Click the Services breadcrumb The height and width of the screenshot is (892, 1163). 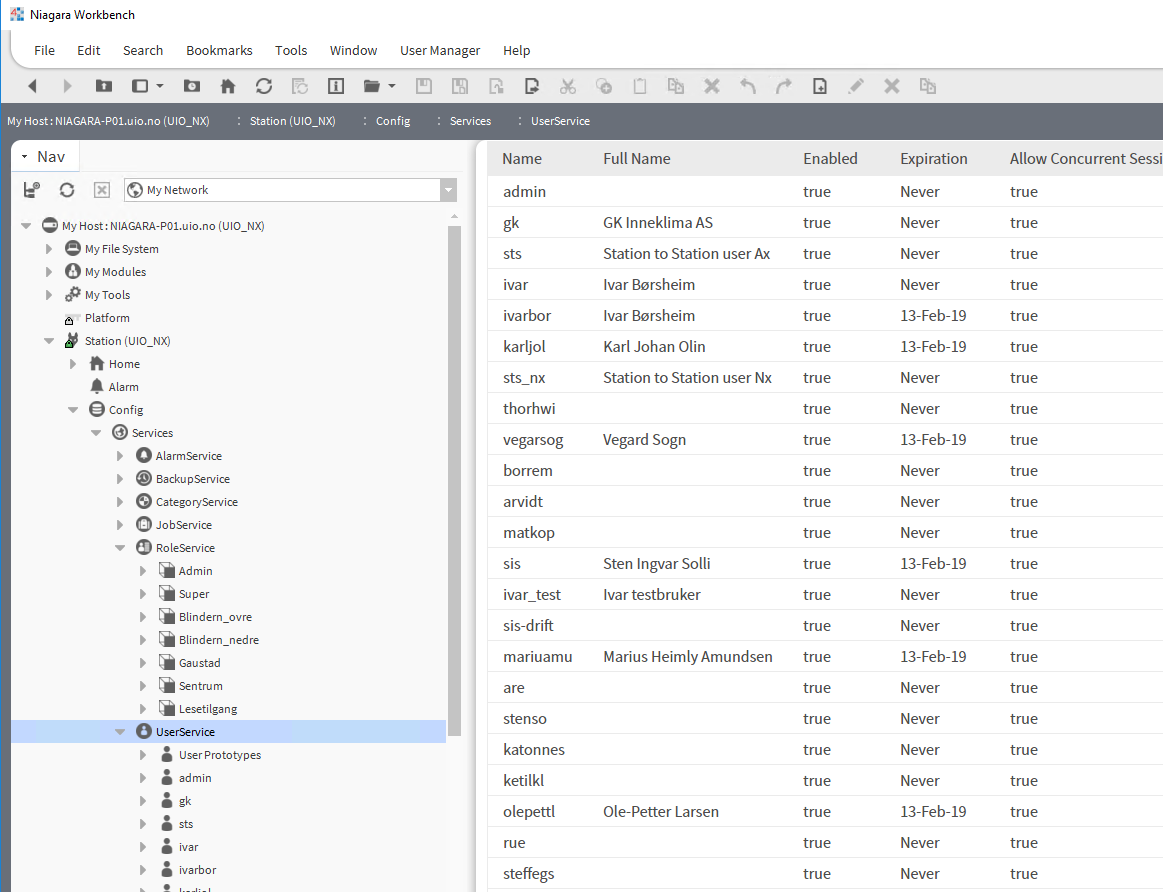470,121
